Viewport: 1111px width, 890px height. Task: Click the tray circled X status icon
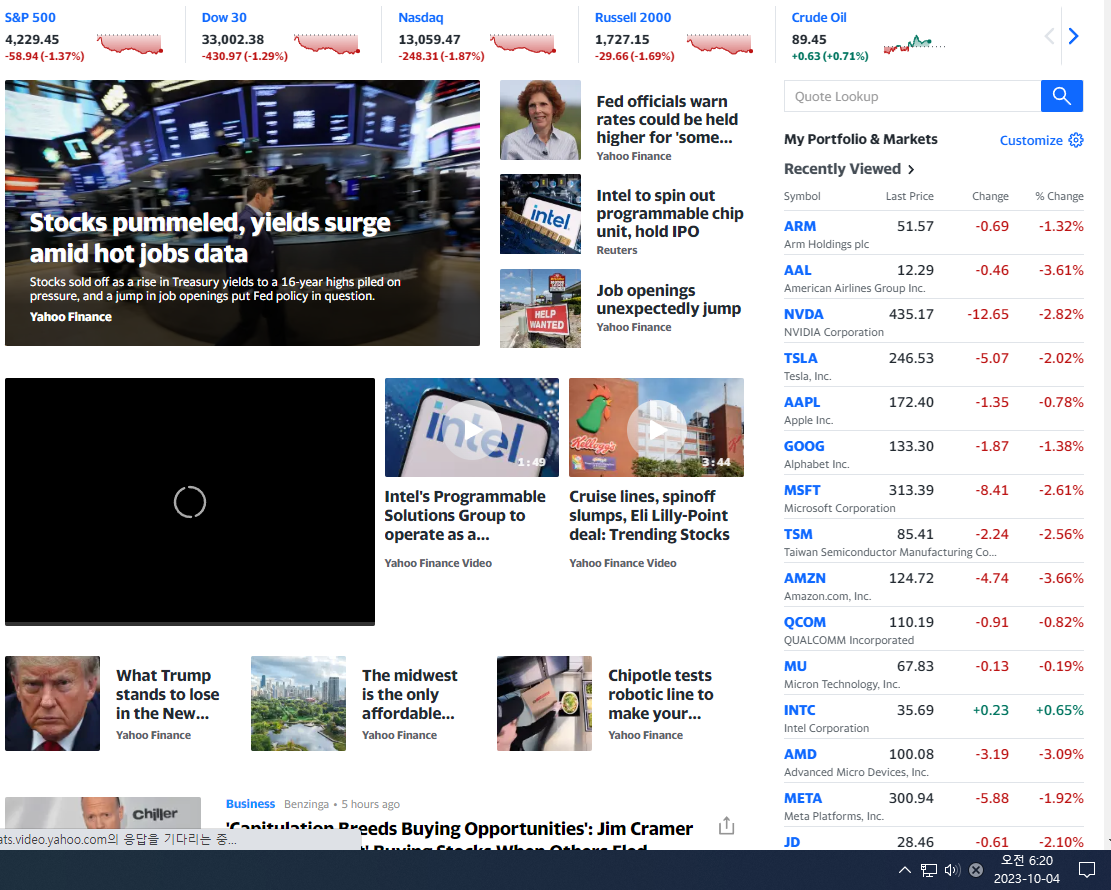click(976, 869)
